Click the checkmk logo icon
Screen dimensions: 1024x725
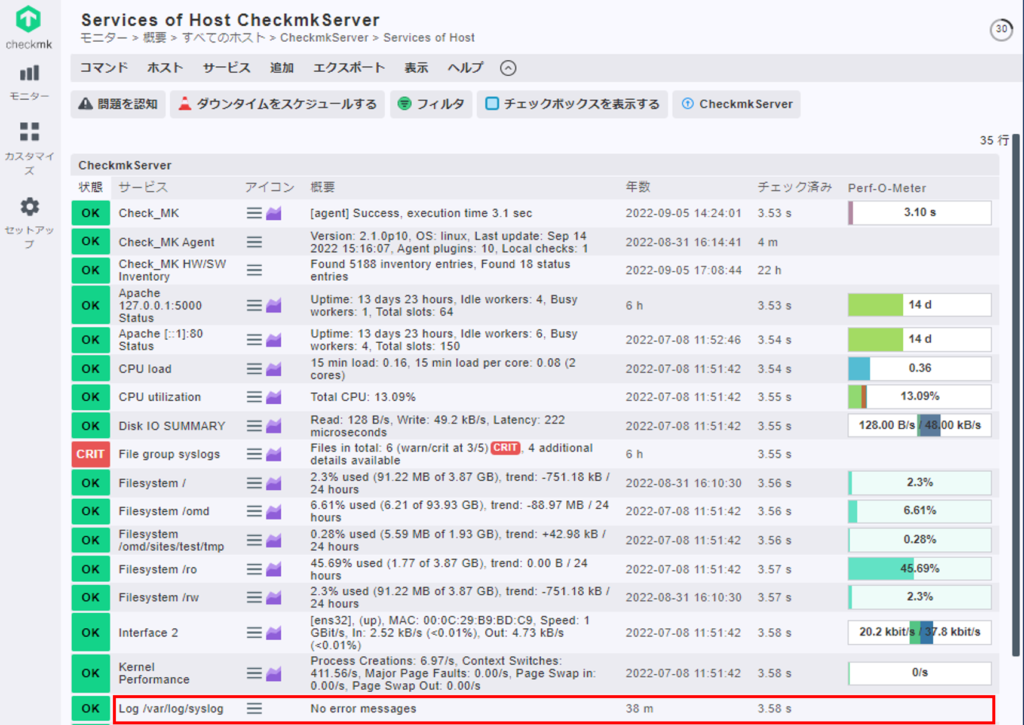pyautogui.click(x=28, y=19)
